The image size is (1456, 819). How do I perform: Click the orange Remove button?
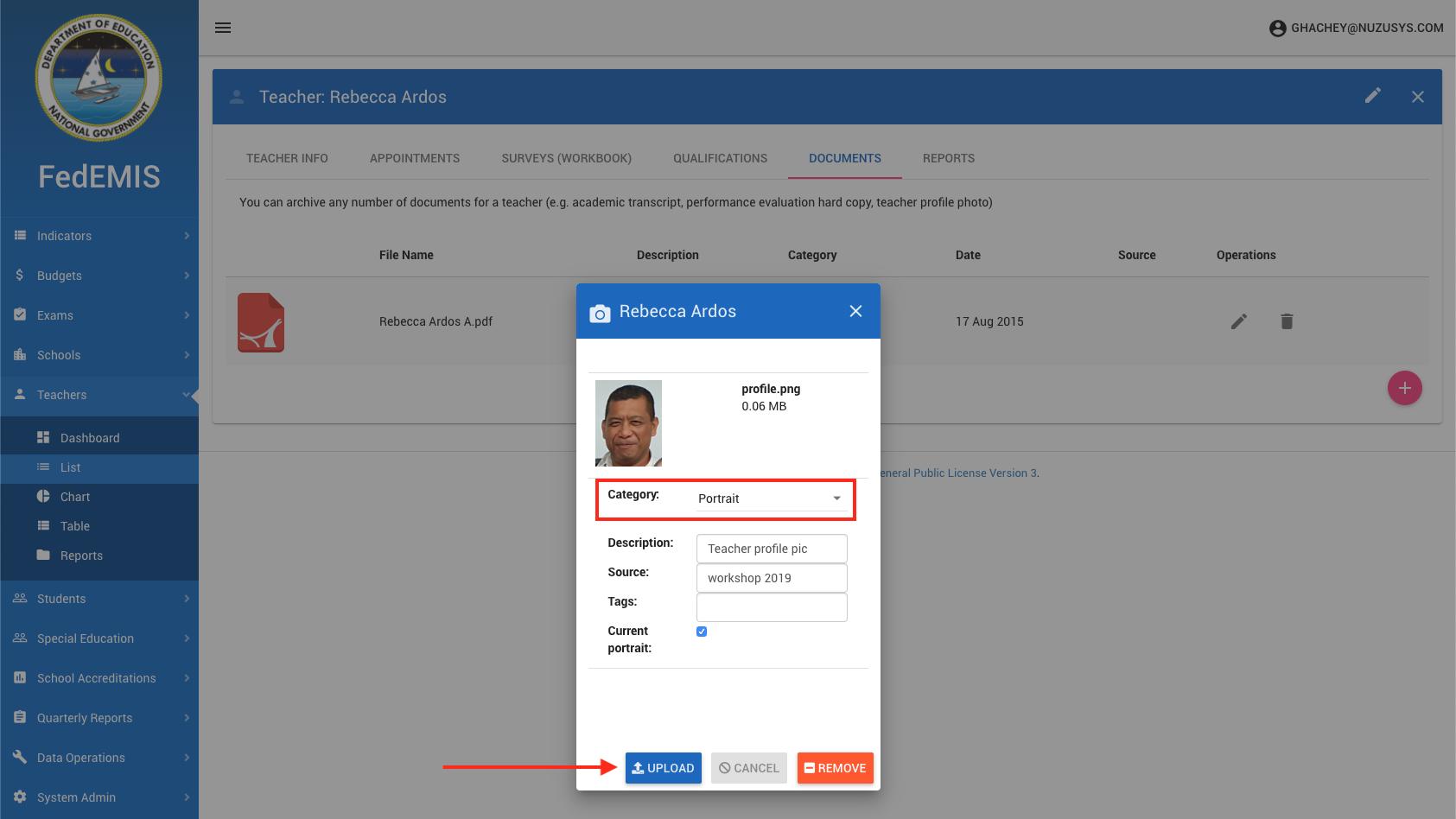coord(835,768)
